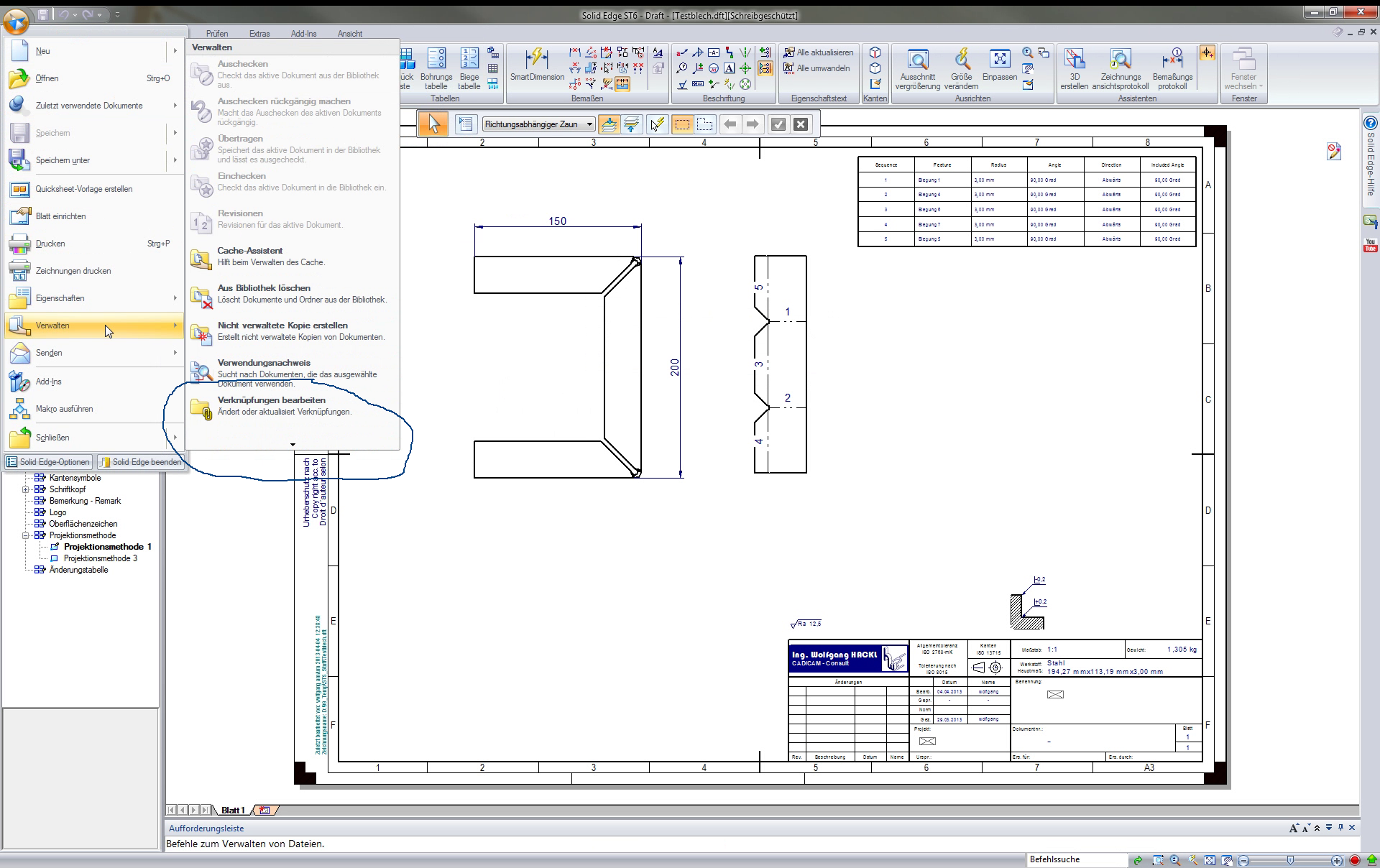
Task: Toggle highlighted crosshair icon in Assistenten group
Action: [1207, 52]
